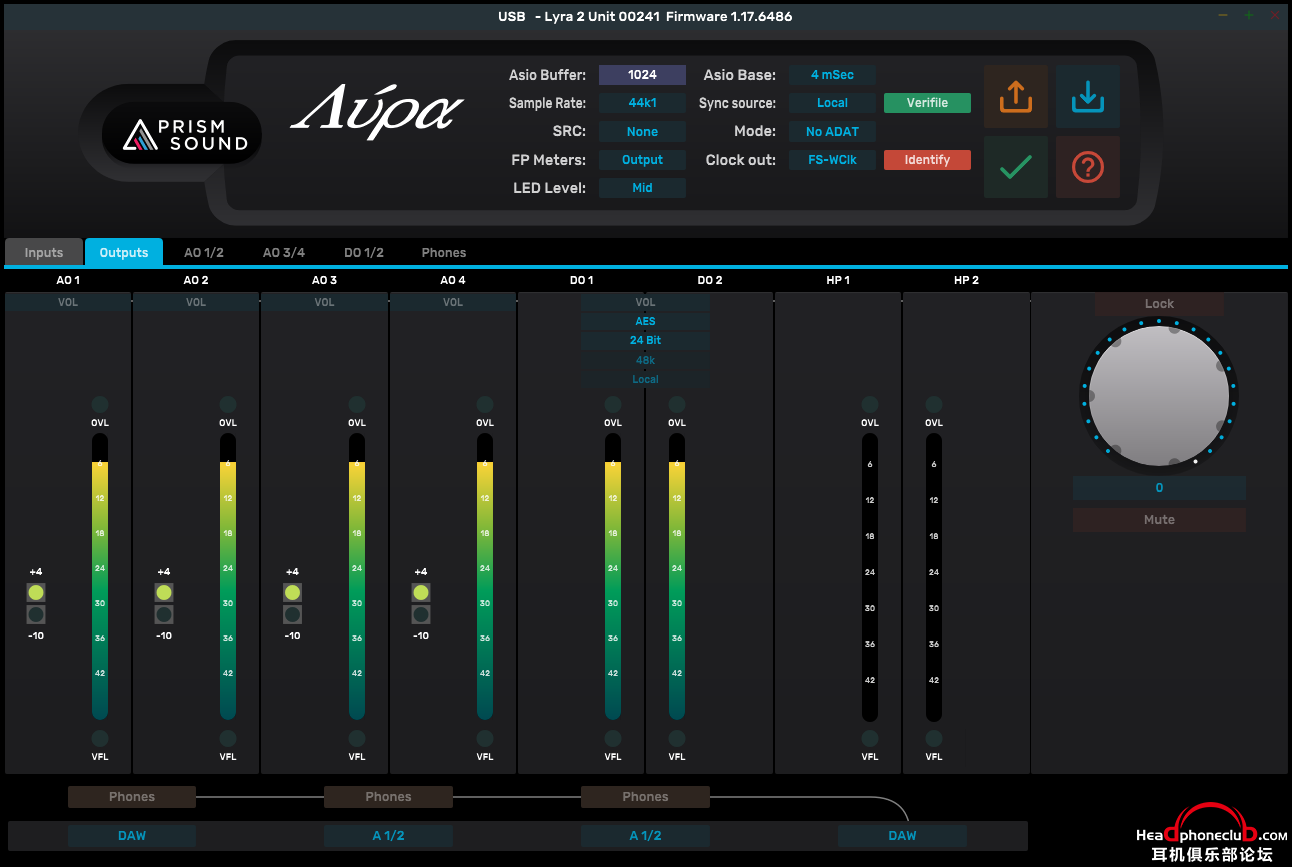Click AO 1 VFL indicator

coord(100,739)
